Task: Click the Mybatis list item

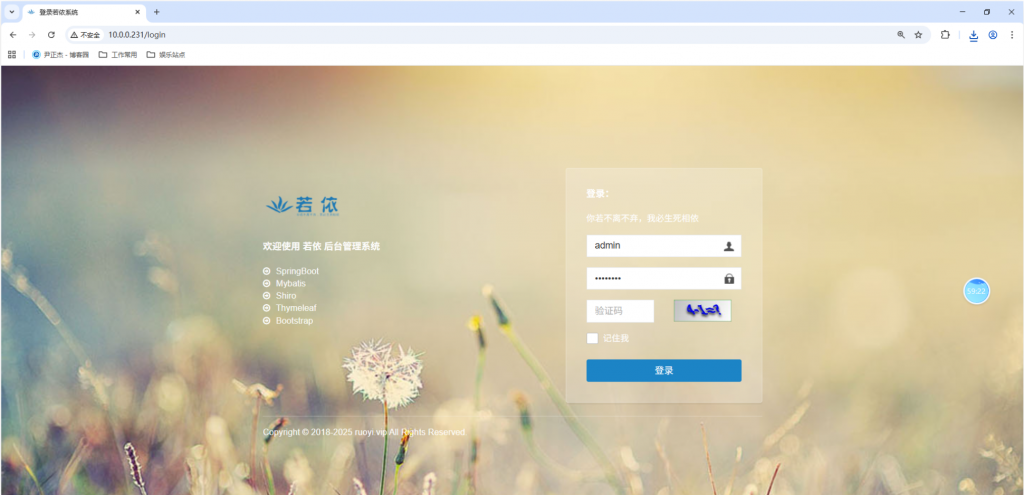Action: pyautogui.click(x=291, y=283)
